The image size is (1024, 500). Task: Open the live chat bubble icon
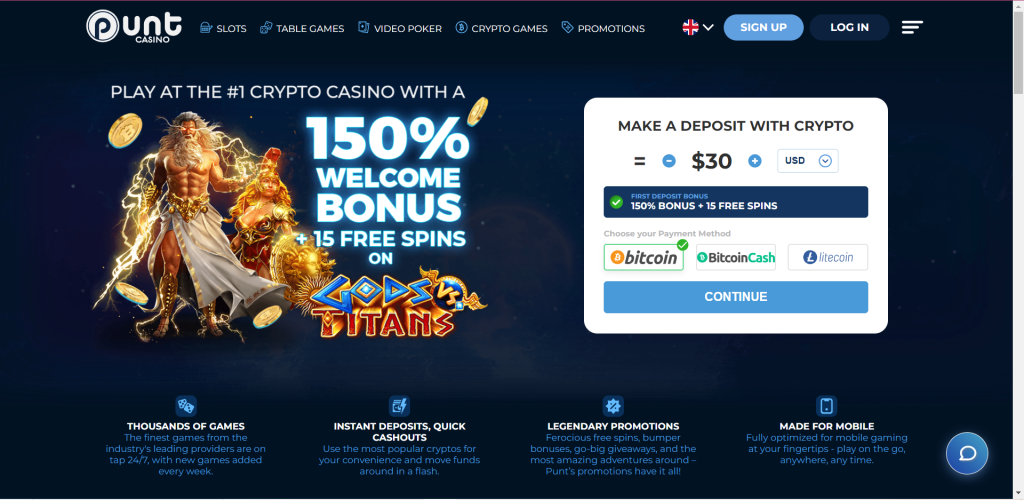pos(967,453)
